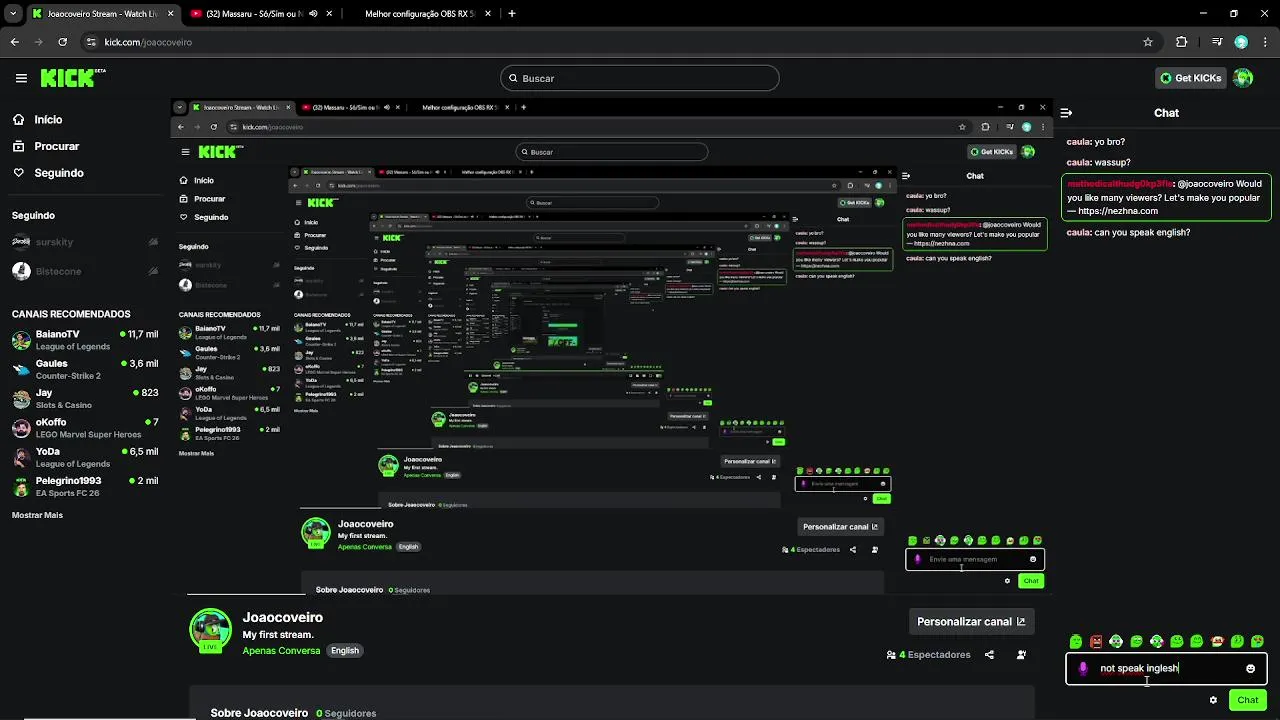Image resolution: width=1280 pixels, height=720 pixels.
Task: Open Chrome media controls icon
Action: tap(1217, 42)
